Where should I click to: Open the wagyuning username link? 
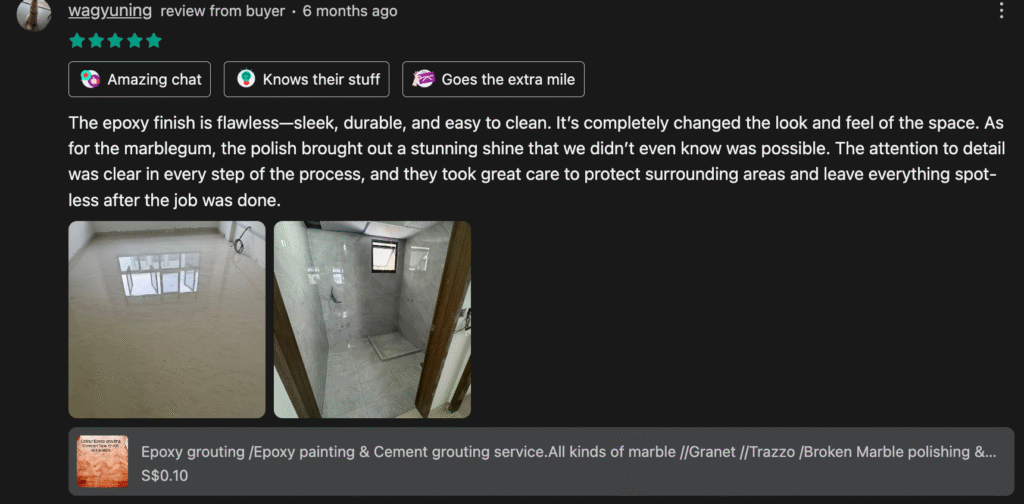click(110, 11)
